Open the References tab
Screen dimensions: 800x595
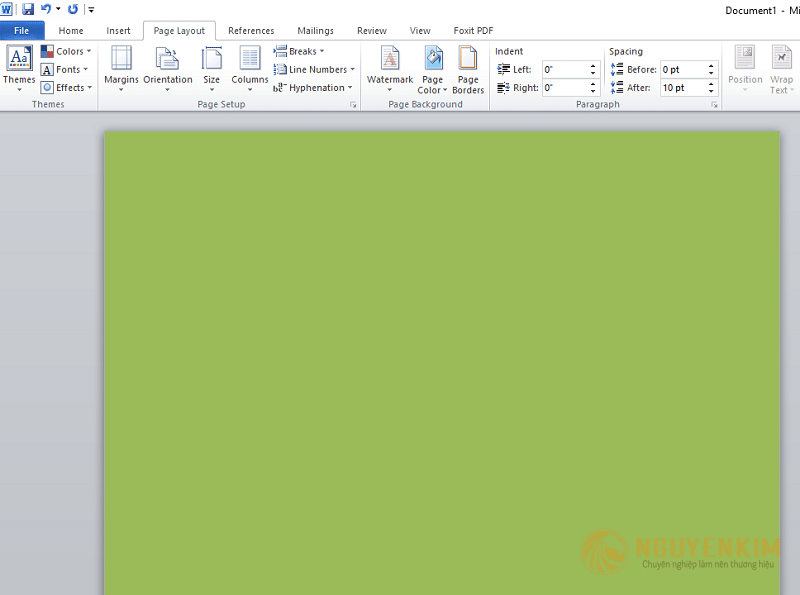point(251,31)
